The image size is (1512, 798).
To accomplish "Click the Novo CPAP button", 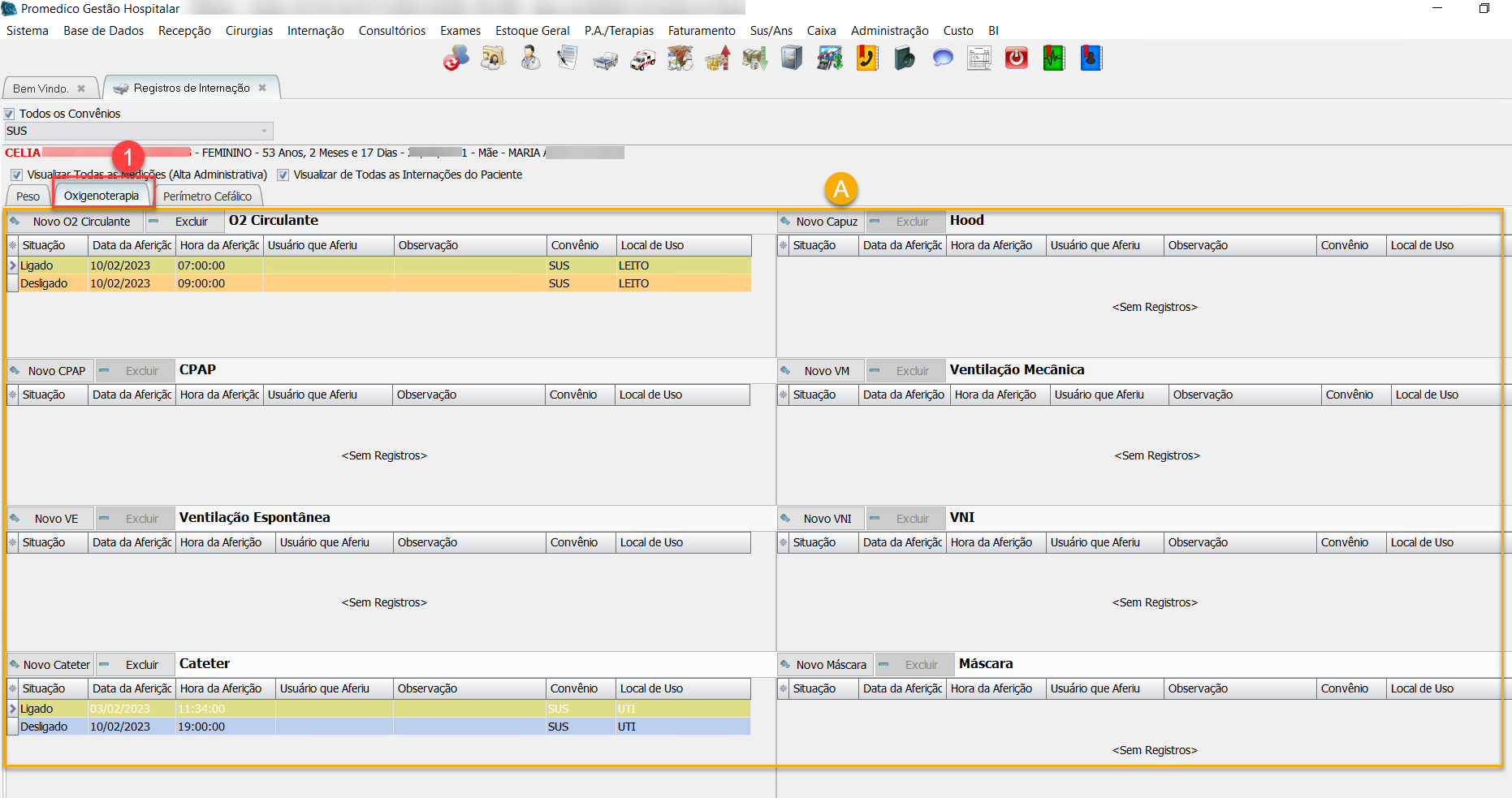I will click(50, 371).
